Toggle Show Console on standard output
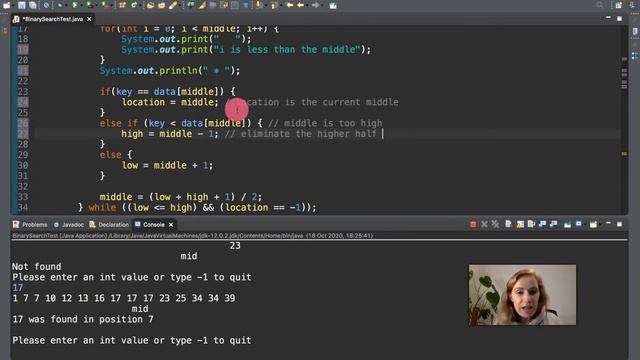Viewport: 640px width, 360px height. 542,224
